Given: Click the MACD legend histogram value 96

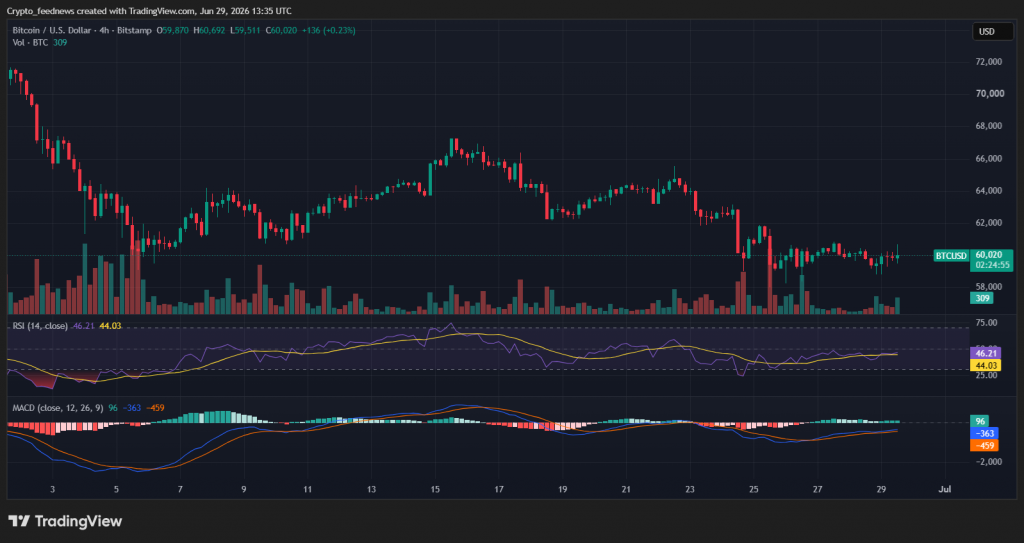Looking at the screenshot, I should (113, 408).
